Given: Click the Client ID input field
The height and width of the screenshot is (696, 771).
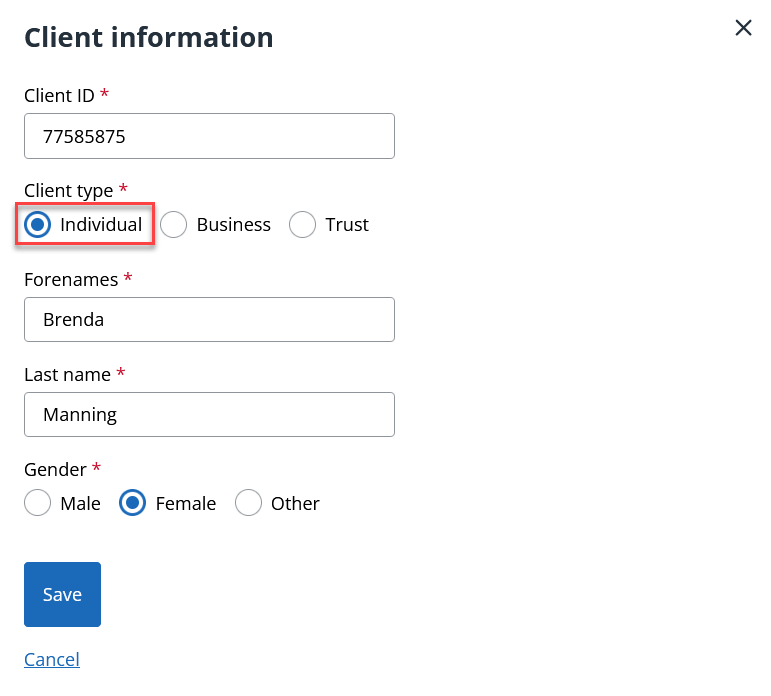Looking at the screenshot, I should click(x=209, y=136).
